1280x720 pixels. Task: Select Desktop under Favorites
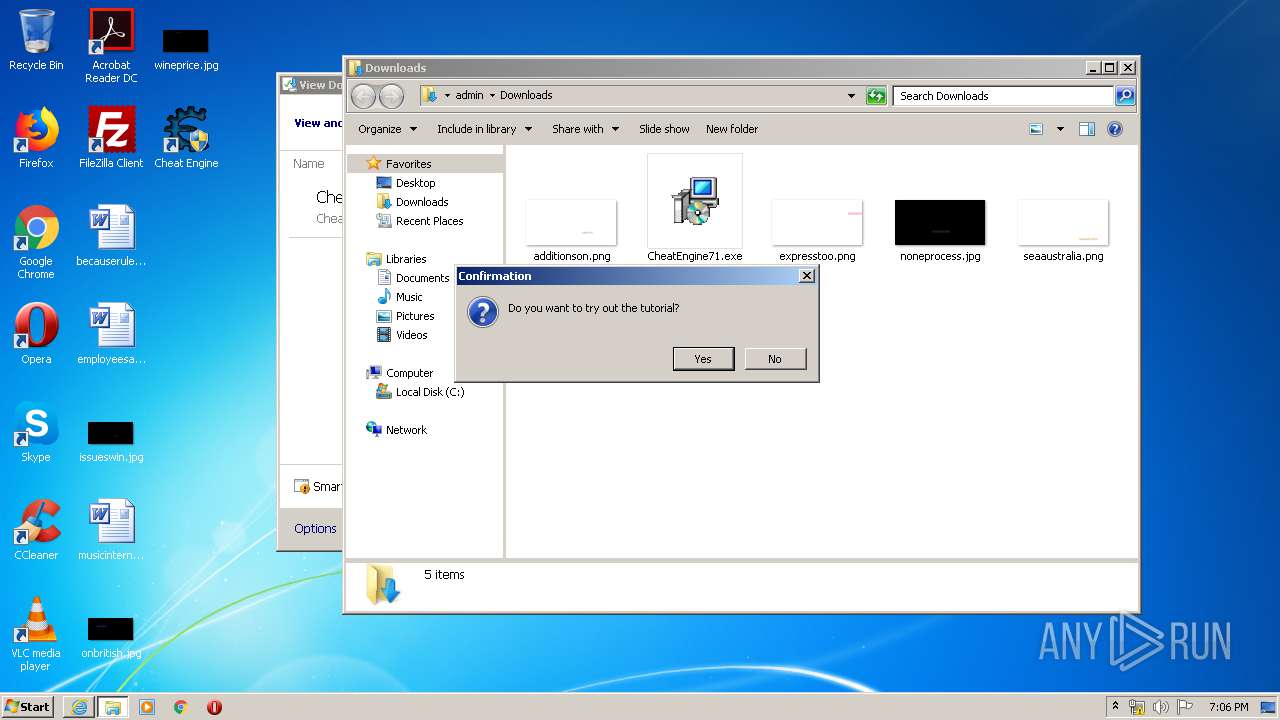(x=415, y=183)
